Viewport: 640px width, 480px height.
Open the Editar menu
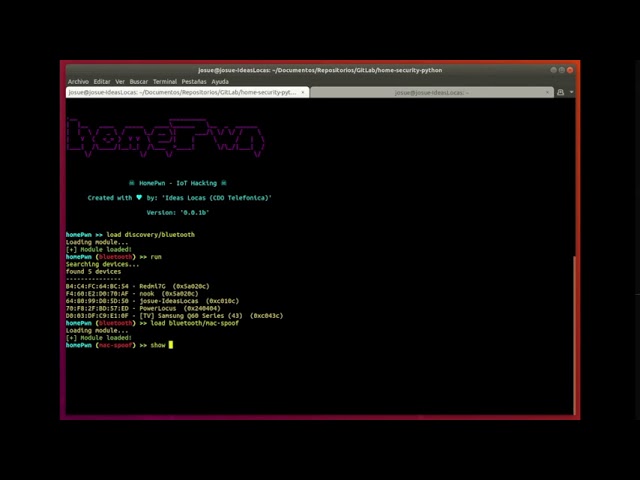[102, 82]
